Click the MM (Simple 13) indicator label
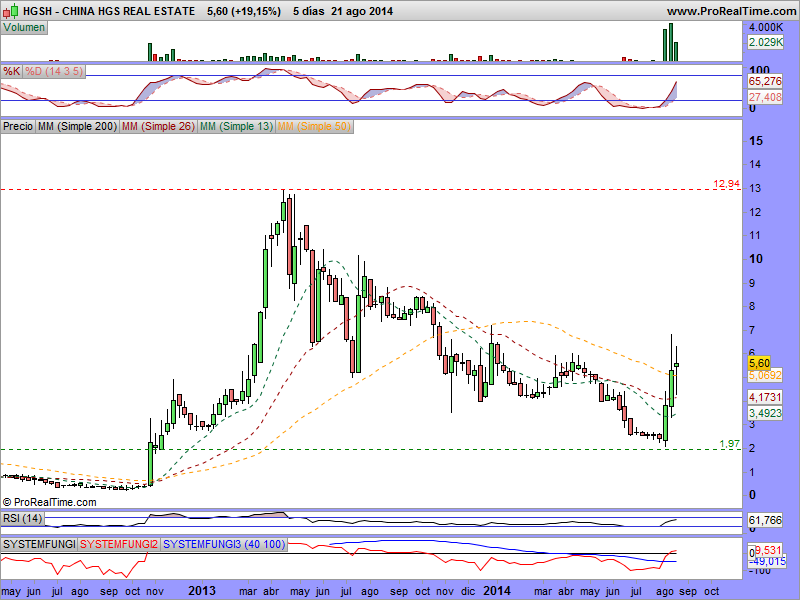The width and height of the screenshot is (800, 600). 236,126
